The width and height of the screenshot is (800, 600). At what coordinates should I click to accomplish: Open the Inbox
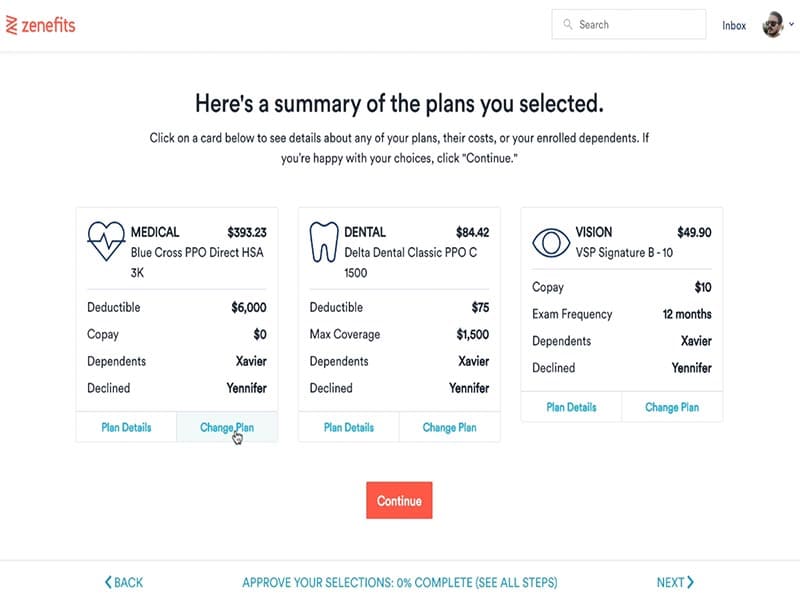click(x=734, y=26)
